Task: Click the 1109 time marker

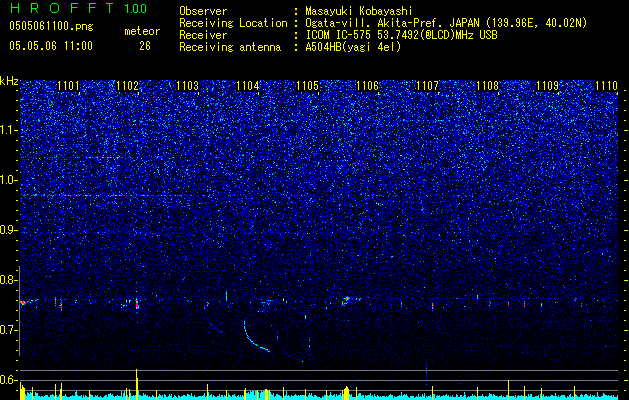Action: (547, 85)
